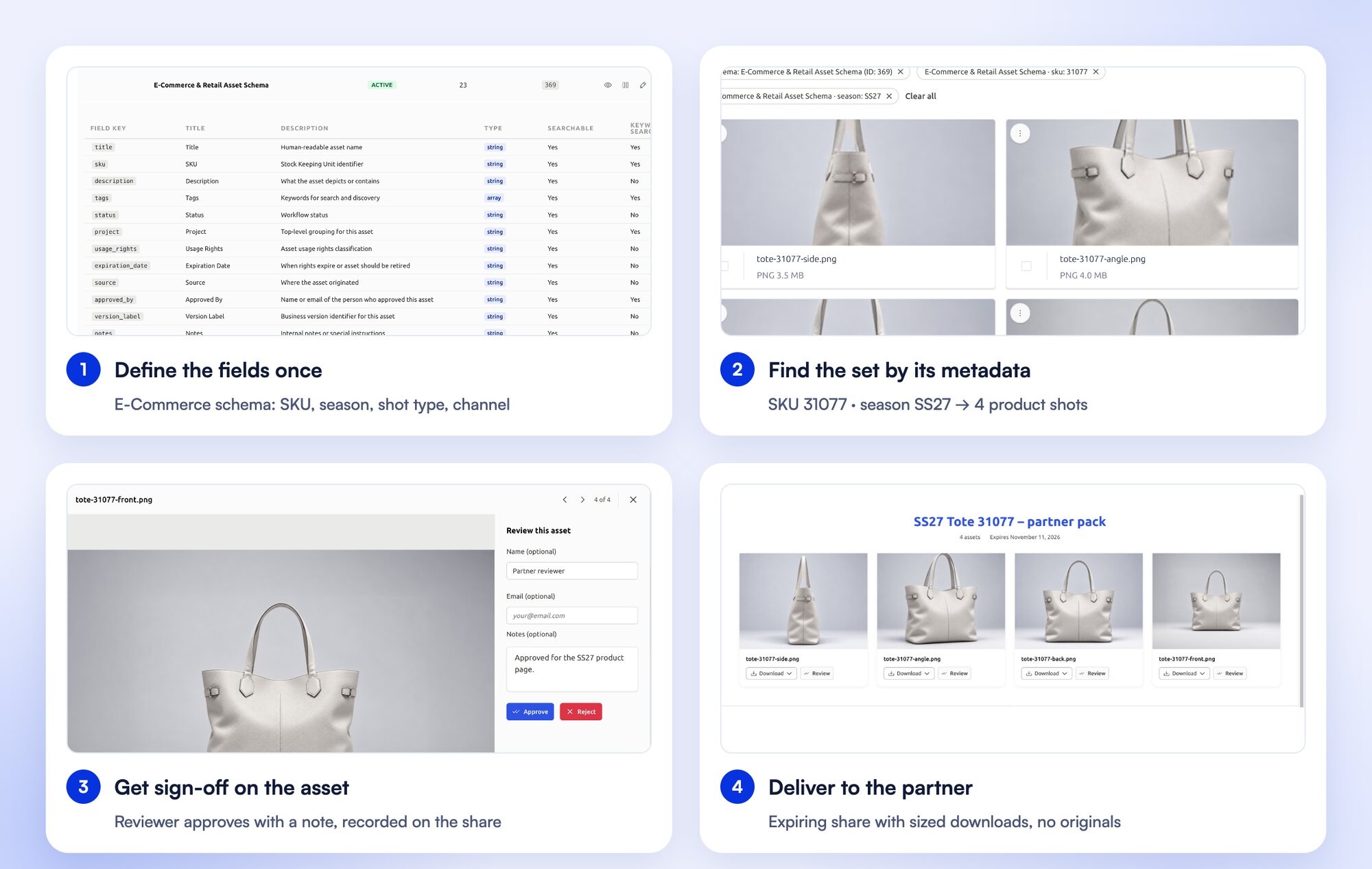Click the columns icon in schema header
This screenshot has height=869, width=1372.
pos(626,85)
